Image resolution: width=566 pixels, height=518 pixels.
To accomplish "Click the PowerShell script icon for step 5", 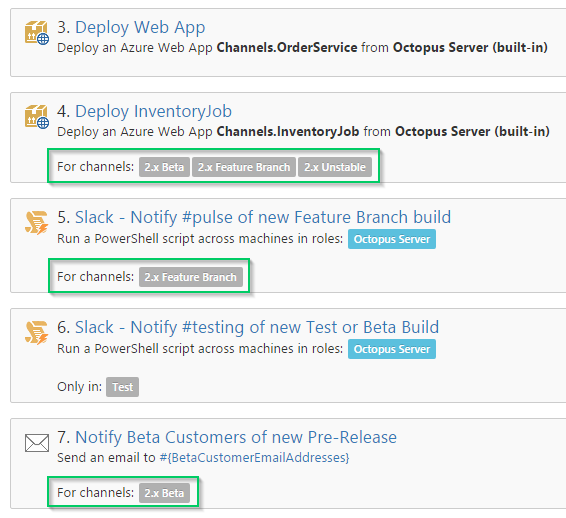I will click(36, 223).
